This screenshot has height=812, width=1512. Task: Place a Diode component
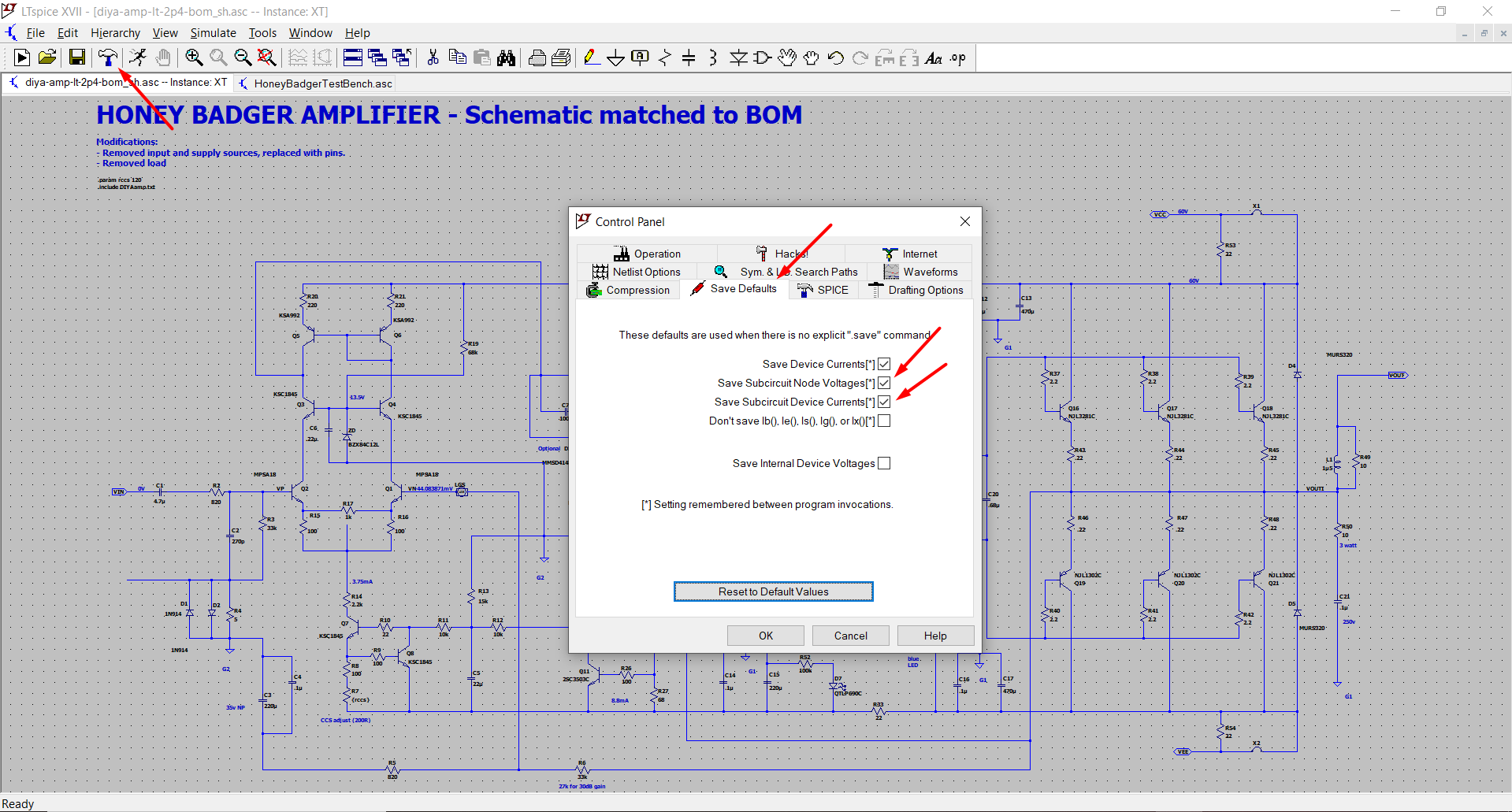tap(738, 57)
